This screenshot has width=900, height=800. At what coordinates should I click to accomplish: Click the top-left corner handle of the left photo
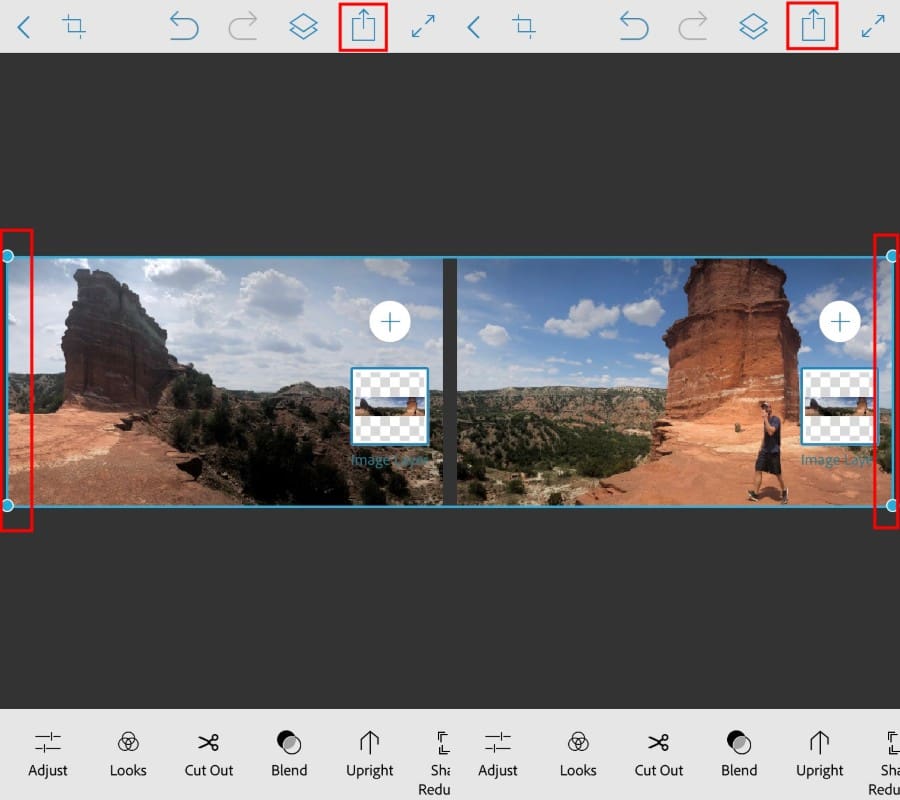click(8, 257)
